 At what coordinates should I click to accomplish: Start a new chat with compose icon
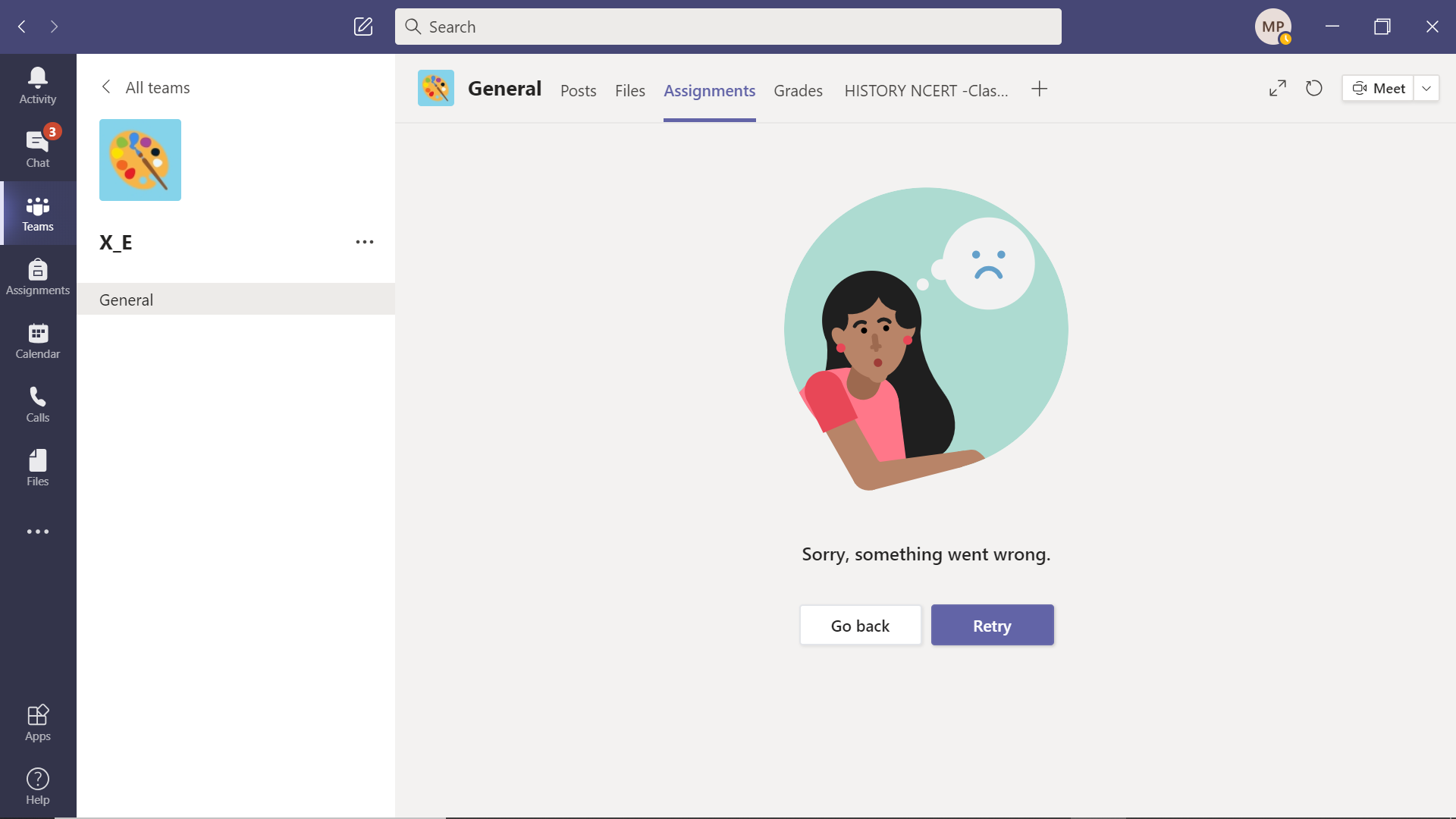pyautogui.click(x=363, y=27)
